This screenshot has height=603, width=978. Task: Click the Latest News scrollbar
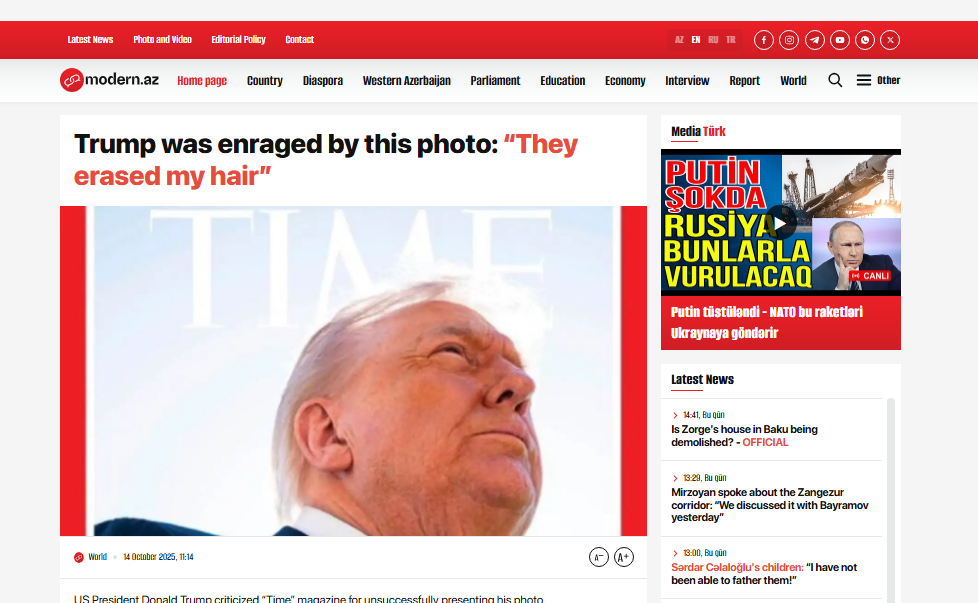click(891, 499)
